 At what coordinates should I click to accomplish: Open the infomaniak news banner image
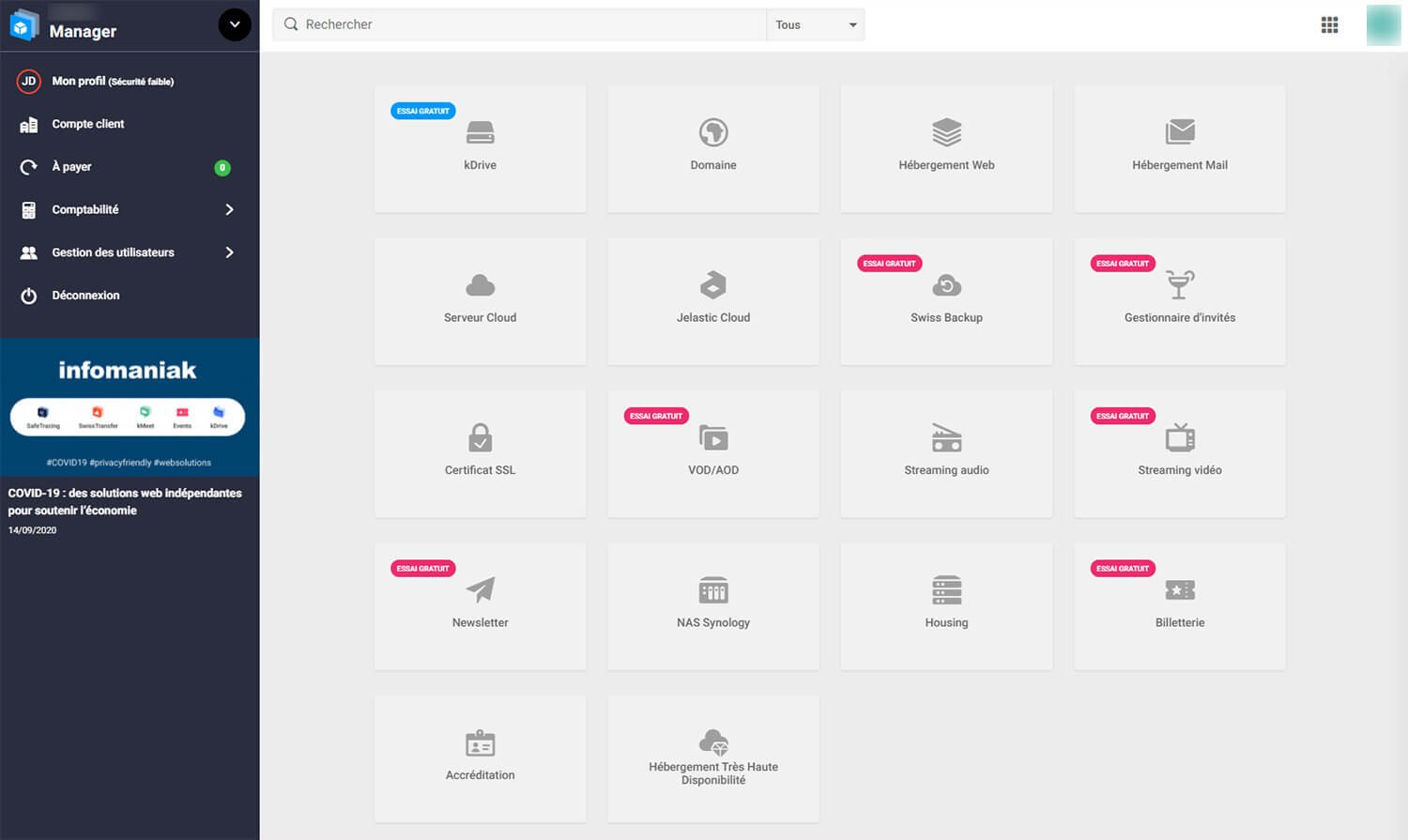tap(130, 407)
